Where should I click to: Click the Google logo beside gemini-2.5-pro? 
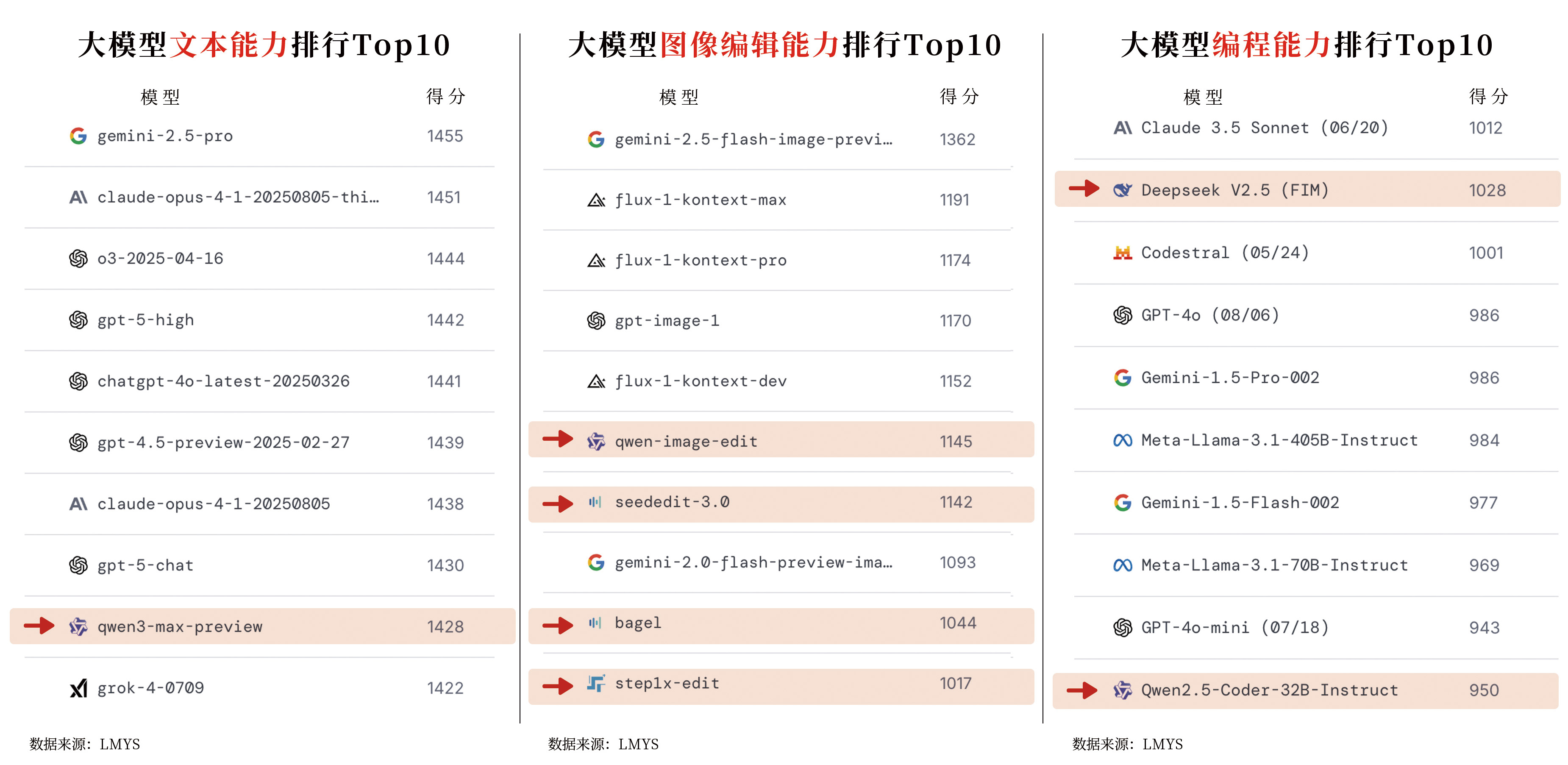(78, 136)
